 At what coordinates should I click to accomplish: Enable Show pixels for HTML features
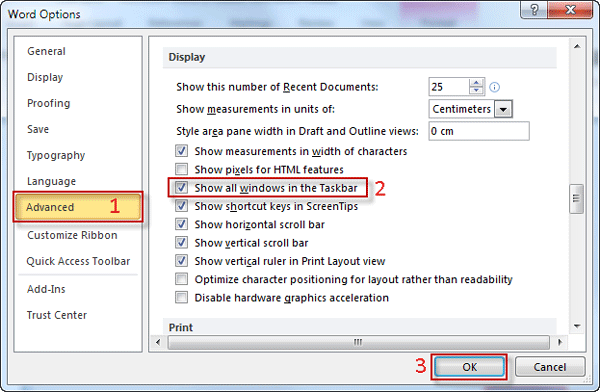181,169
